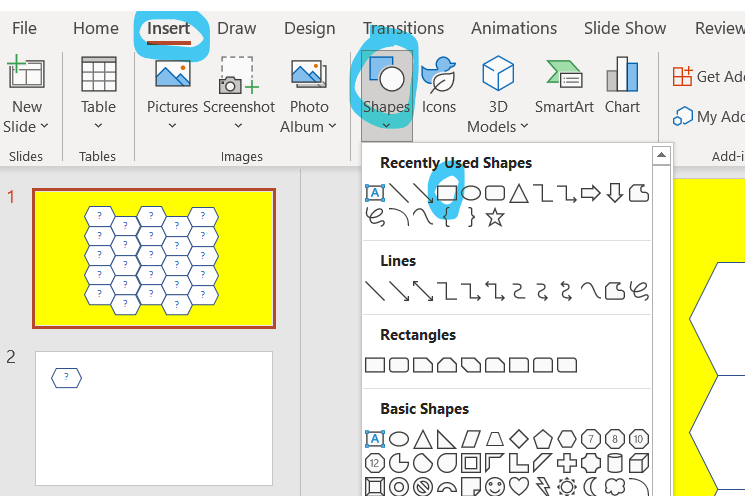The width and height of the screenshot is (745, 496).
Task: Choose the heart shape in Basic Shapes
Action: [519, 487]
